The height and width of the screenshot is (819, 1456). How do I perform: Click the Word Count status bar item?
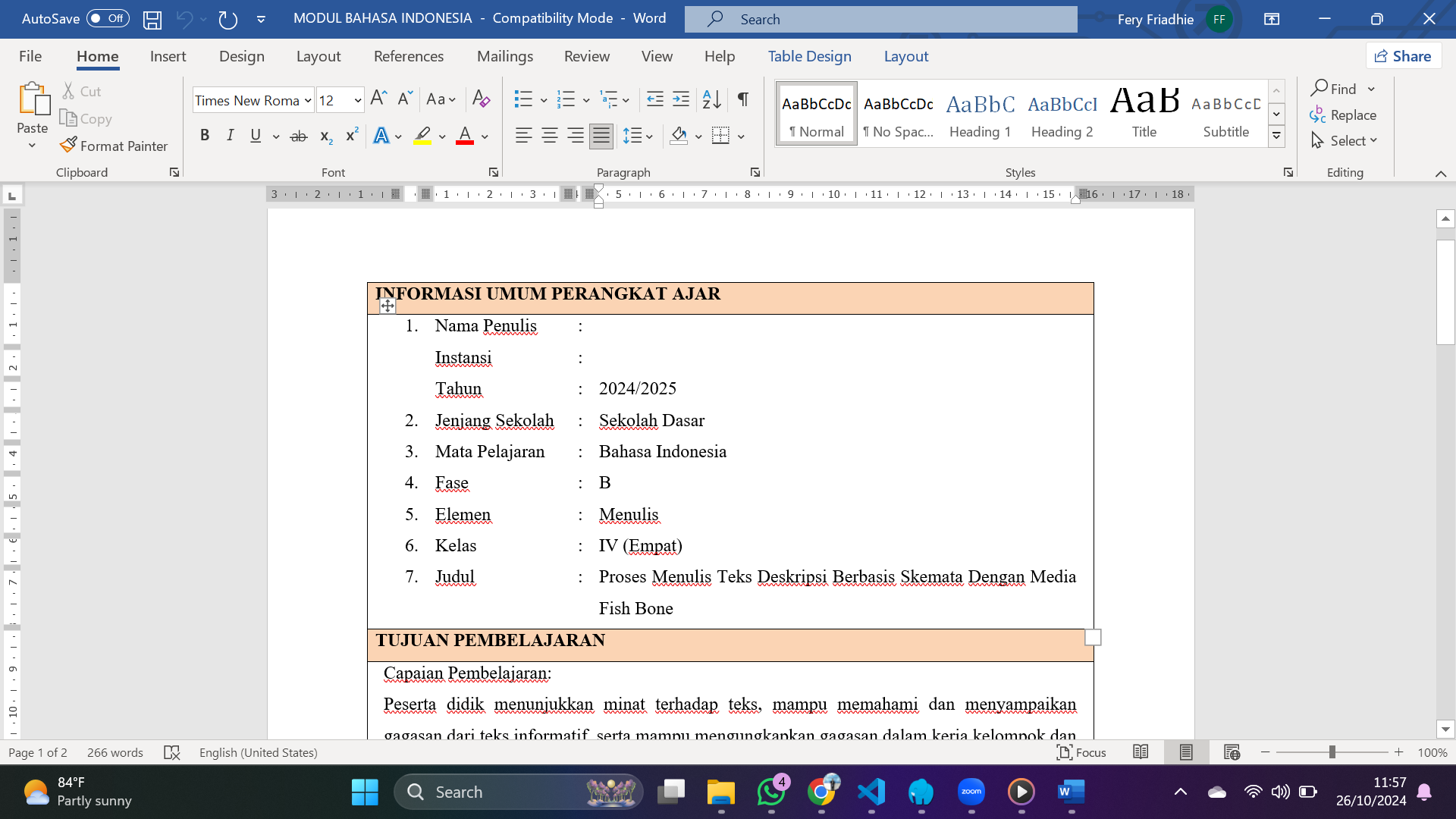(115, 752)
